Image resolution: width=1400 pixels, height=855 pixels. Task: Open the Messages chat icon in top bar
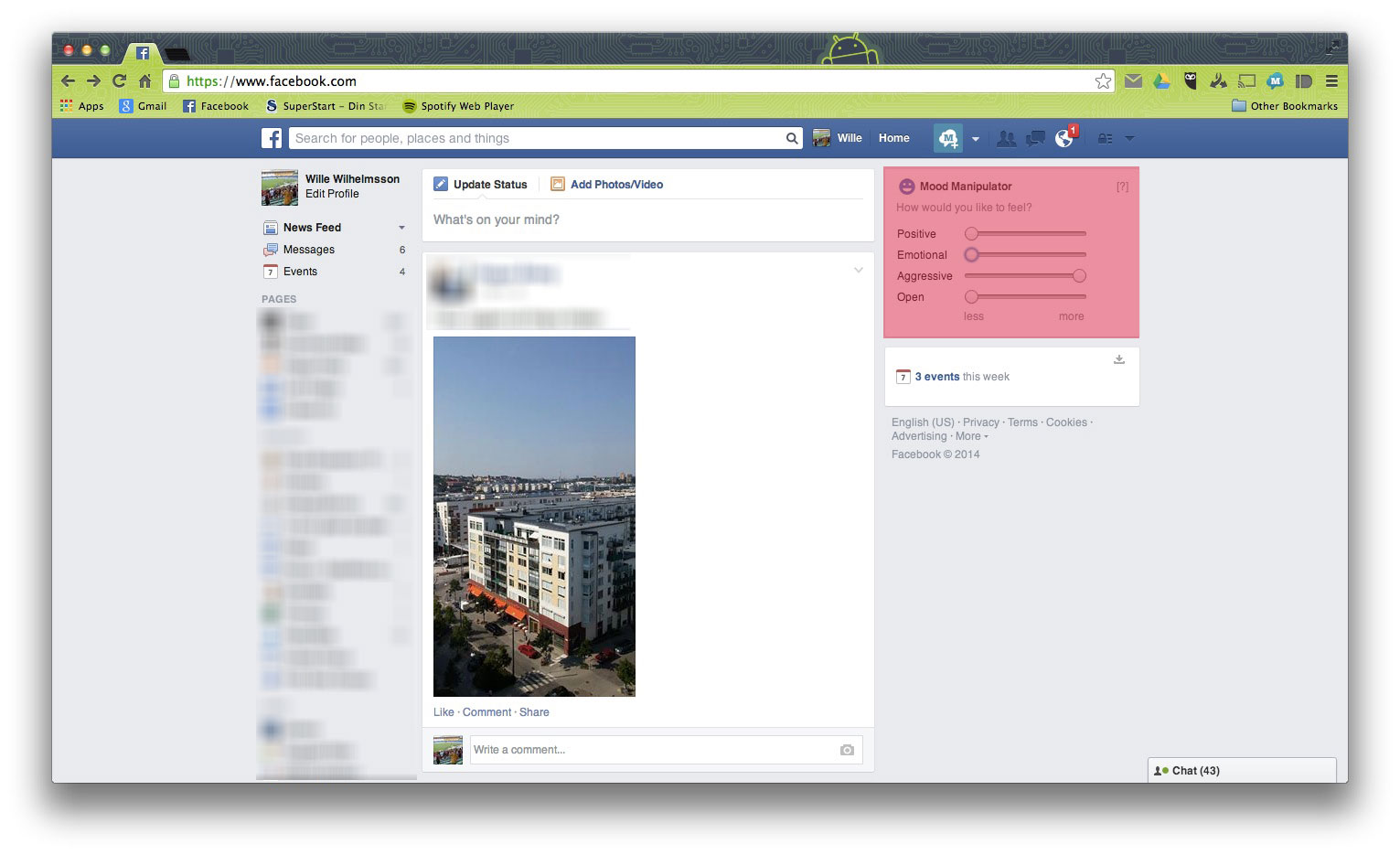tap(1035, 138)
